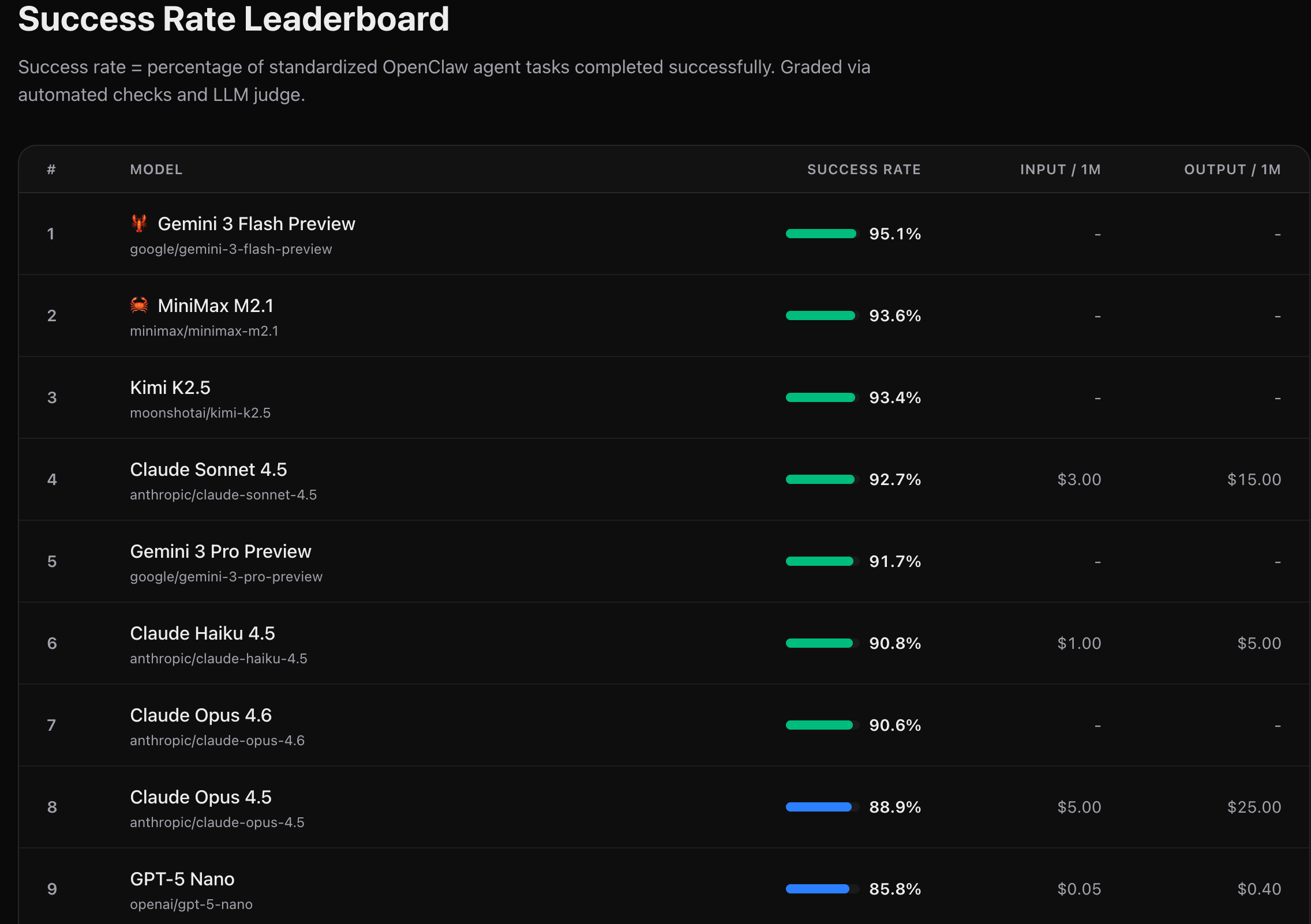Select the Kimi K2.5 model name

[170, 388]
